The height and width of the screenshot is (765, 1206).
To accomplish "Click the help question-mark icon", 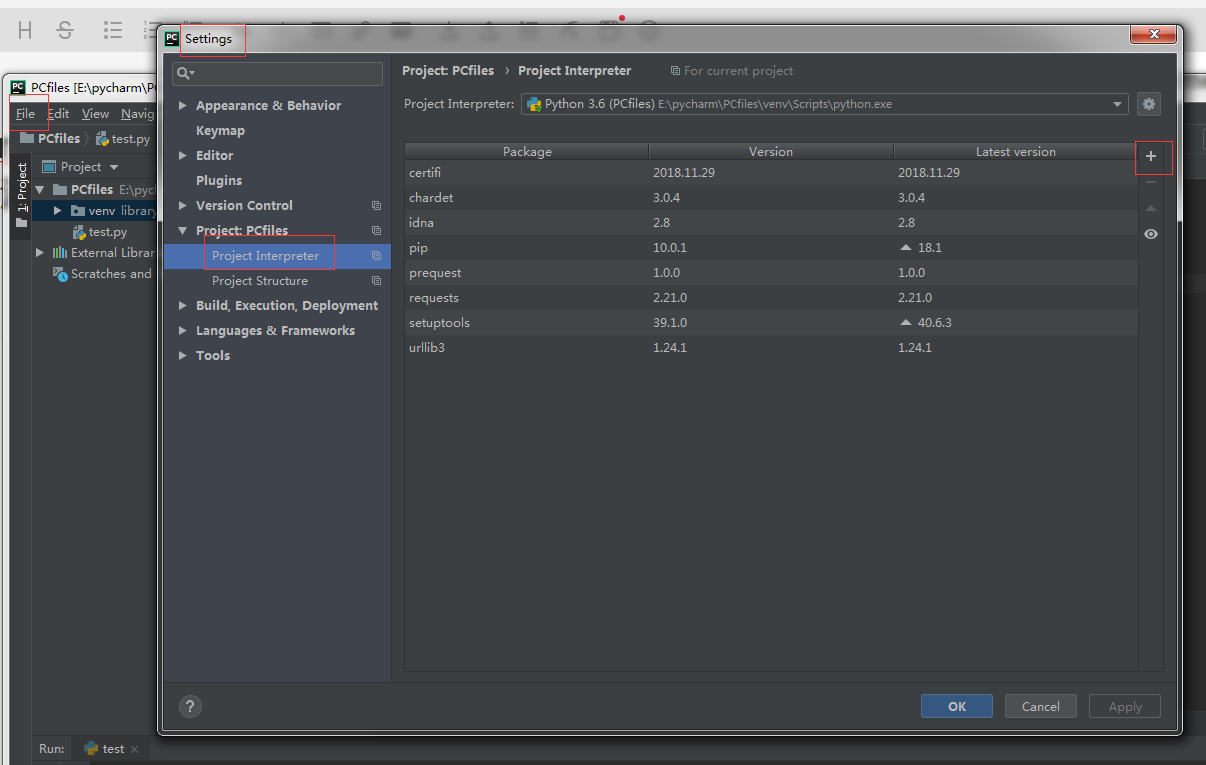I will coord(190,706).
